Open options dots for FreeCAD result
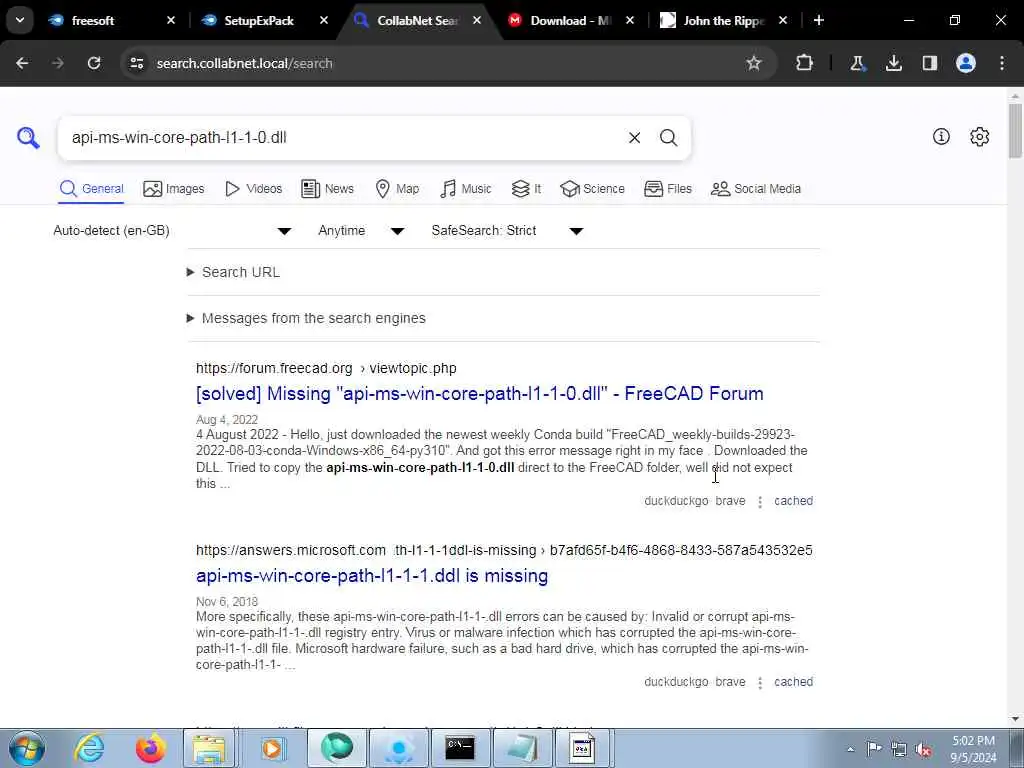The width and height of the screenshot is (1024, 768). 760,502
